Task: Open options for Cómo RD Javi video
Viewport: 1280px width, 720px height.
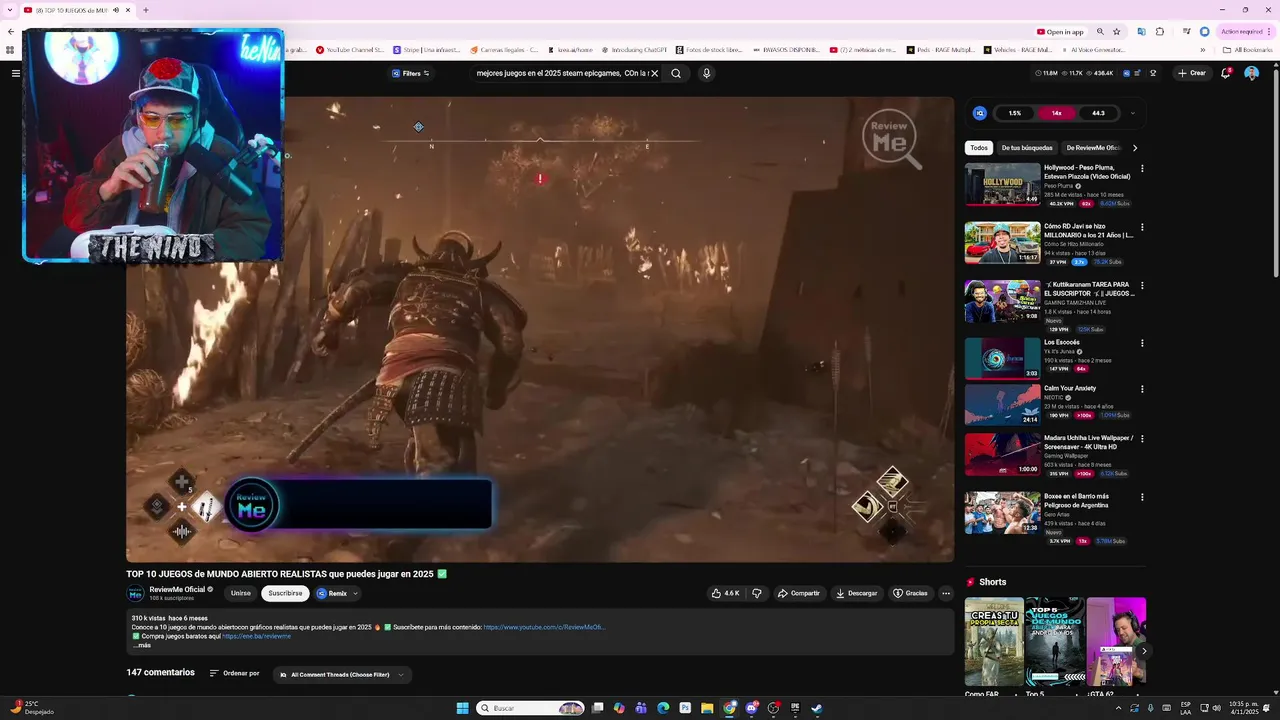Action: pyautogui.click(x=1142, y=227)
